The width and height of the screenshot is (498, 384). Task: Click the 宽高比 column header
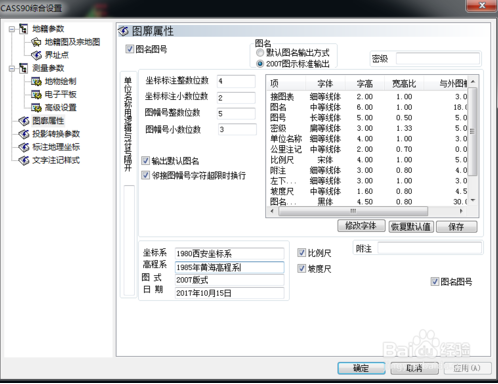pos(404,83)
